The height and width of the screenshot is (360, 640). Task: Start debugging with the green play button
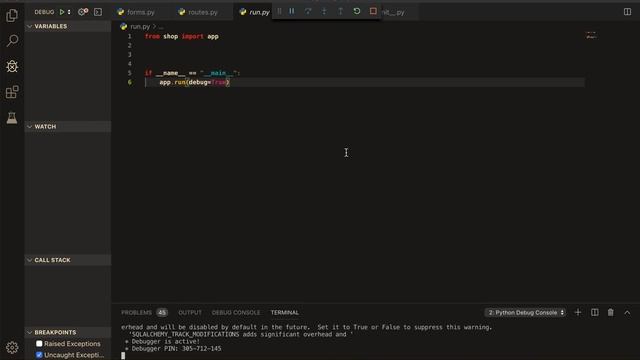tap(62, 12)
